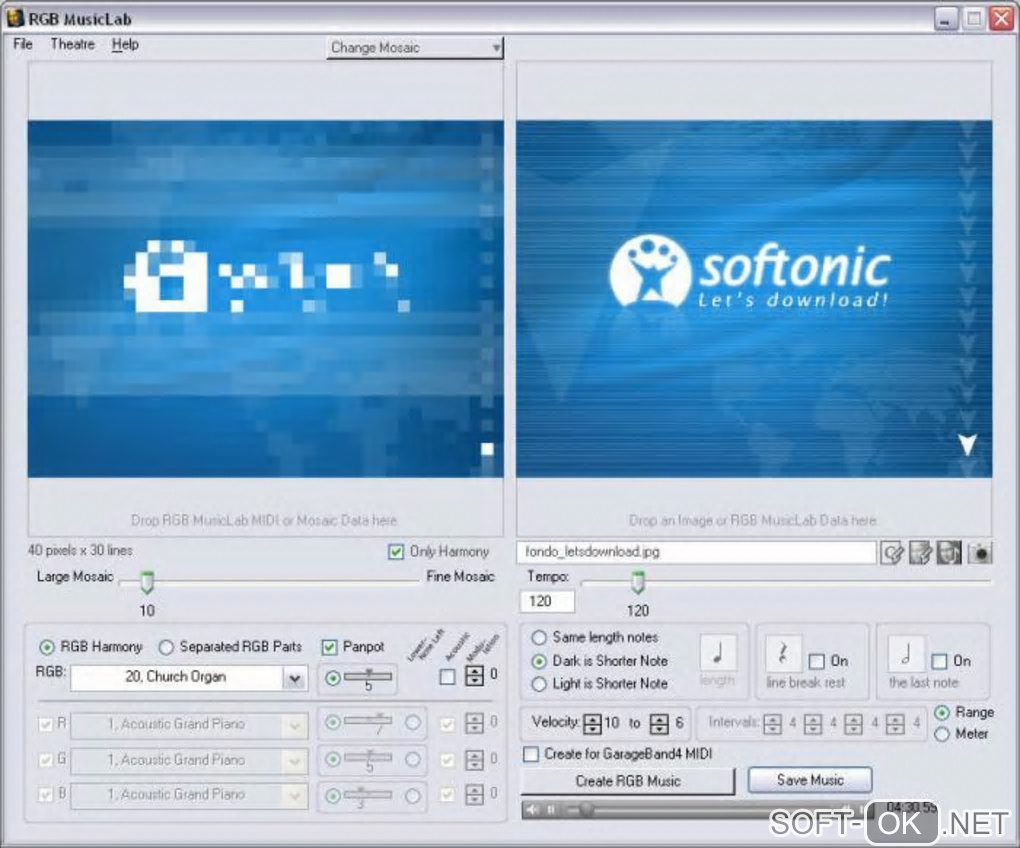This screenshot has width=1020, height=848.
Task: Select the Meter radio button
Action: pyautogui.click(x=941, y=734)
